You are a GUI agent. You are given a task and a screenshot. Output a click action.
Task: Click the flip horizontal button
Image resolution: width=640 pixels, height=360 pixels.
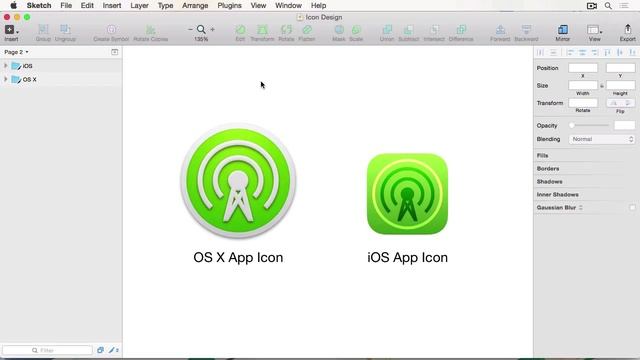click(x=613, y=103)
